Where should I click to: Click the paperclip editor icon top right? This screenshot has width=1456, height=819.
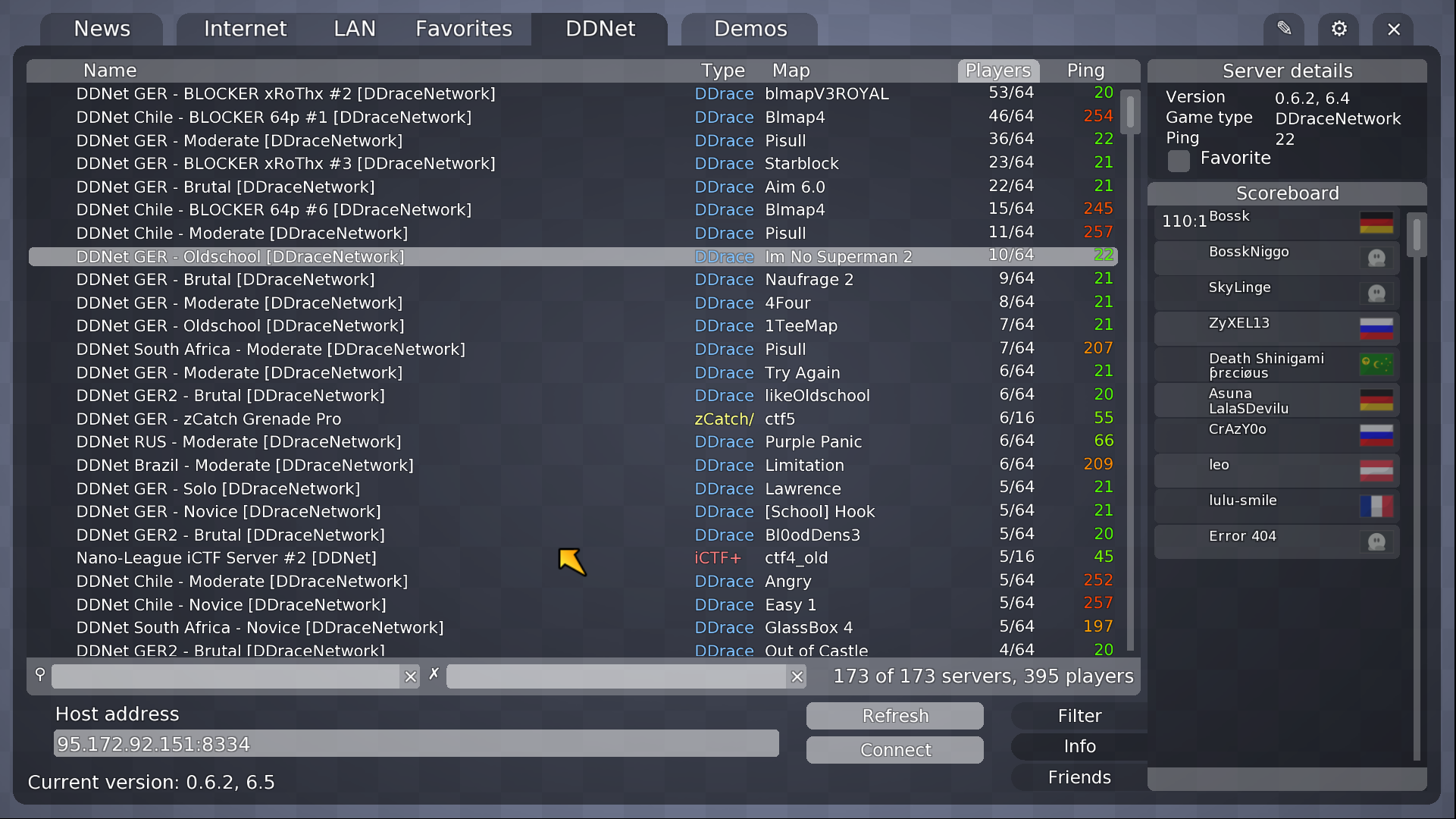1284,29
